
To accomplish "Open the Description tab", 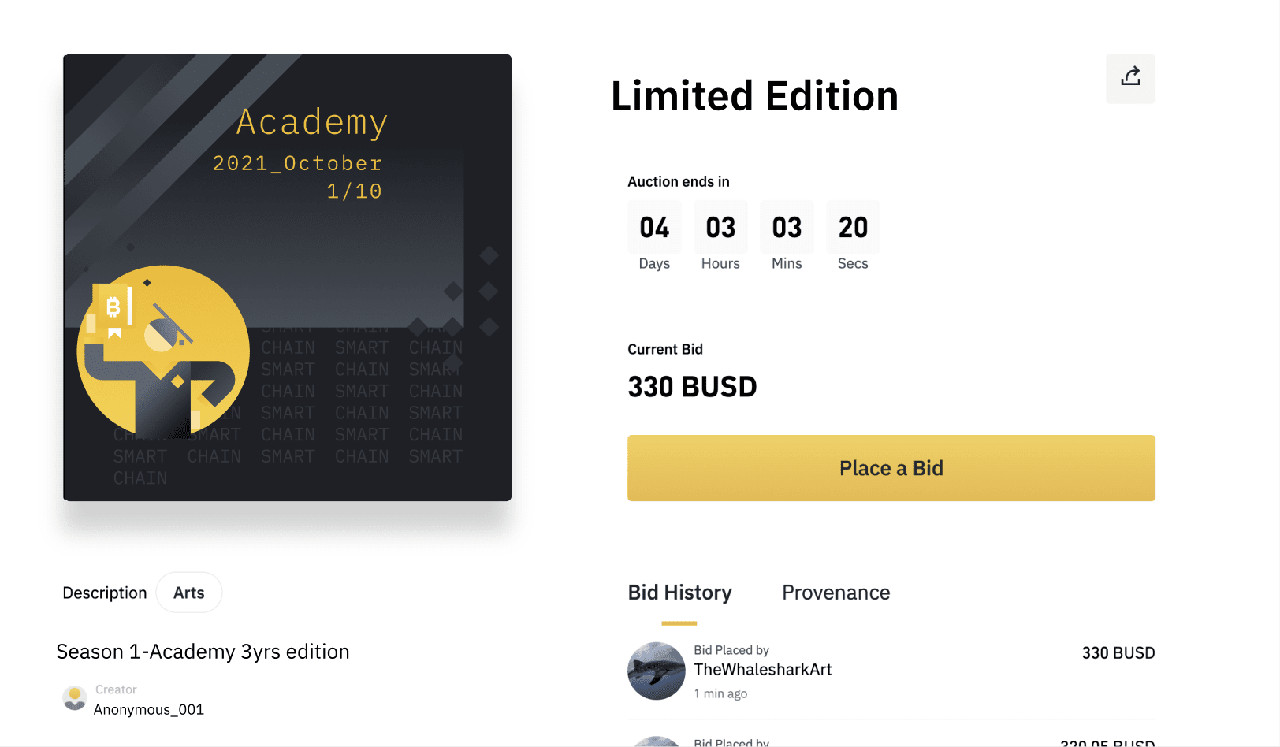I will [104, 592].
